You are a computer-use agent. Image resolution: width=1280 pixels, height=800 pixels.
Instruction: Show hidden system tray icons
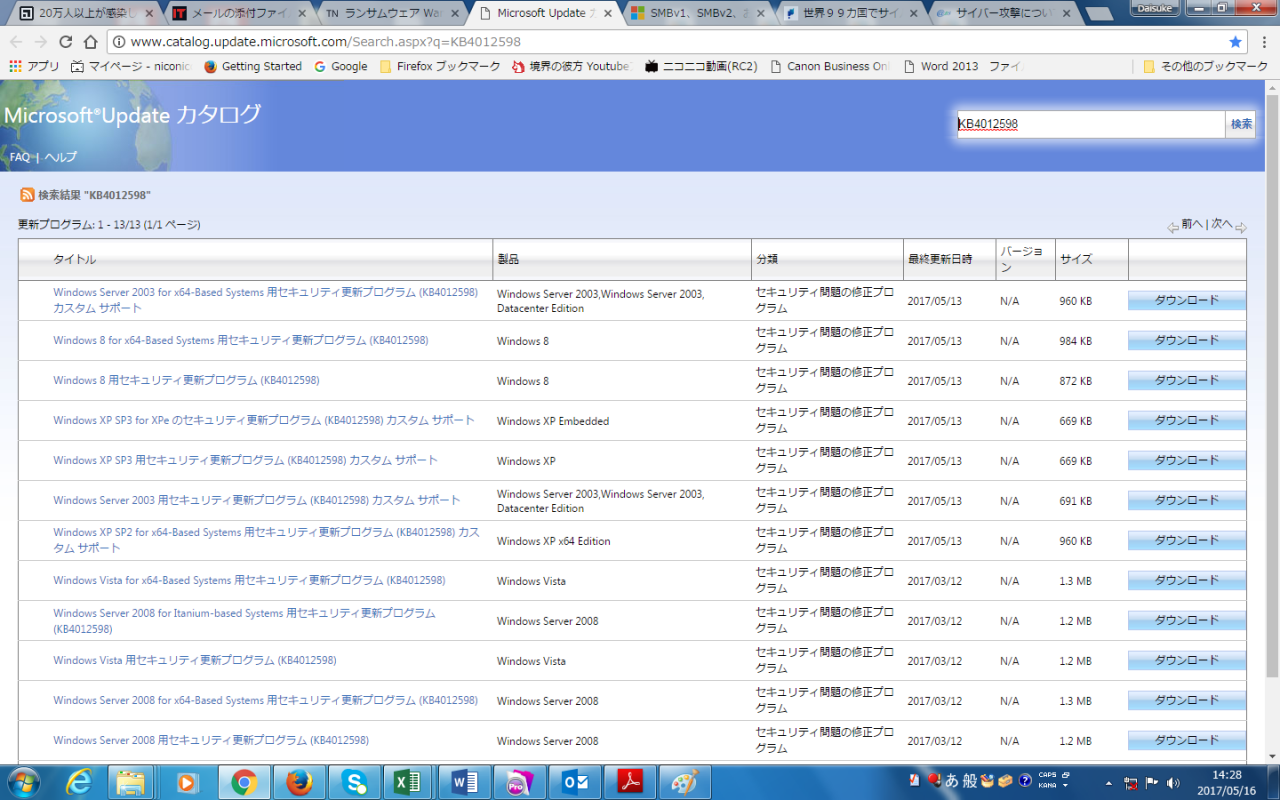click(x=1108, y=783)
